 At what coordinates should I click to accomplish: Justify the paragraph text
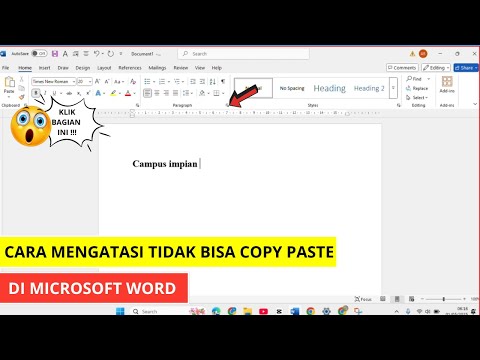pyautogui.click(x=175, y=93)
